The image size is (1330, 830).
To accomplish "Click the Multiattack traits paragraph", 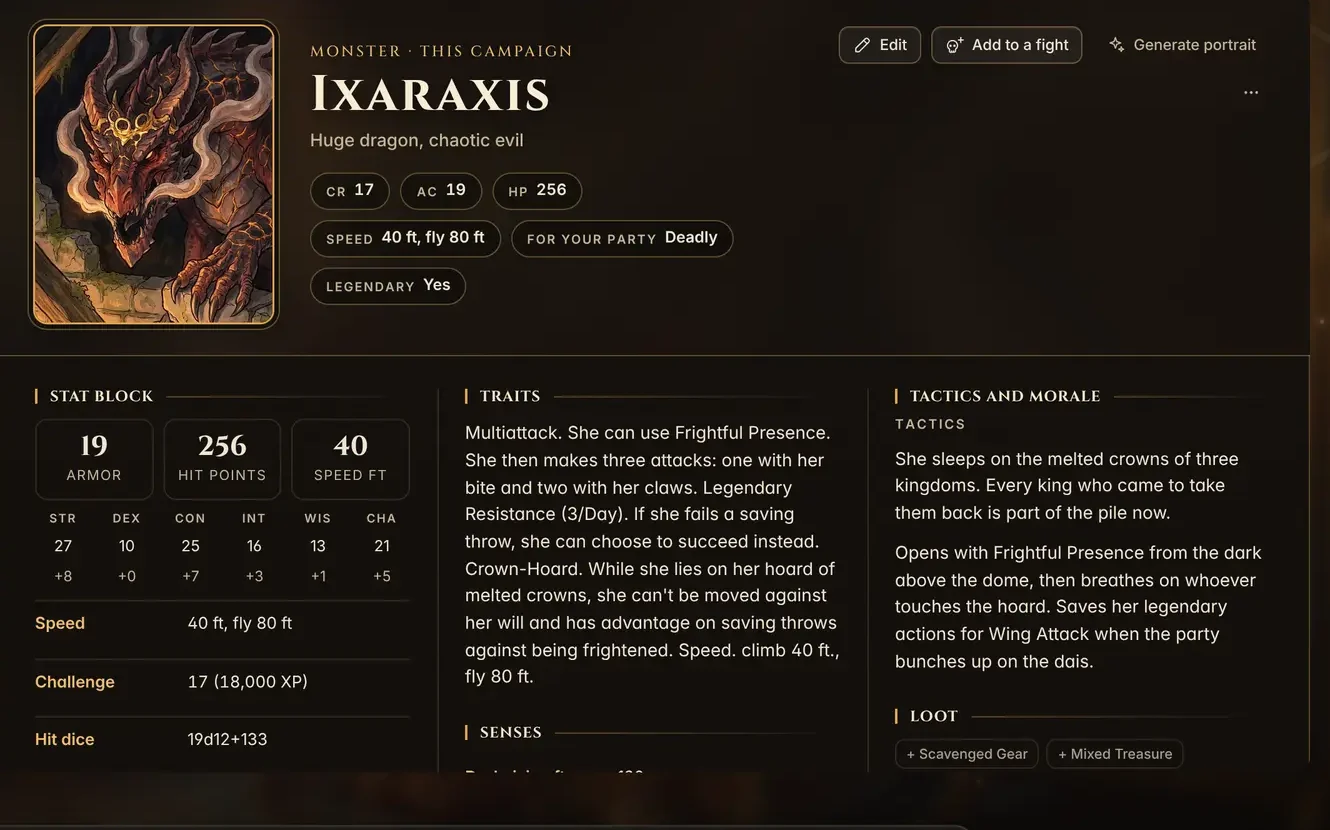I will [653, 555].
